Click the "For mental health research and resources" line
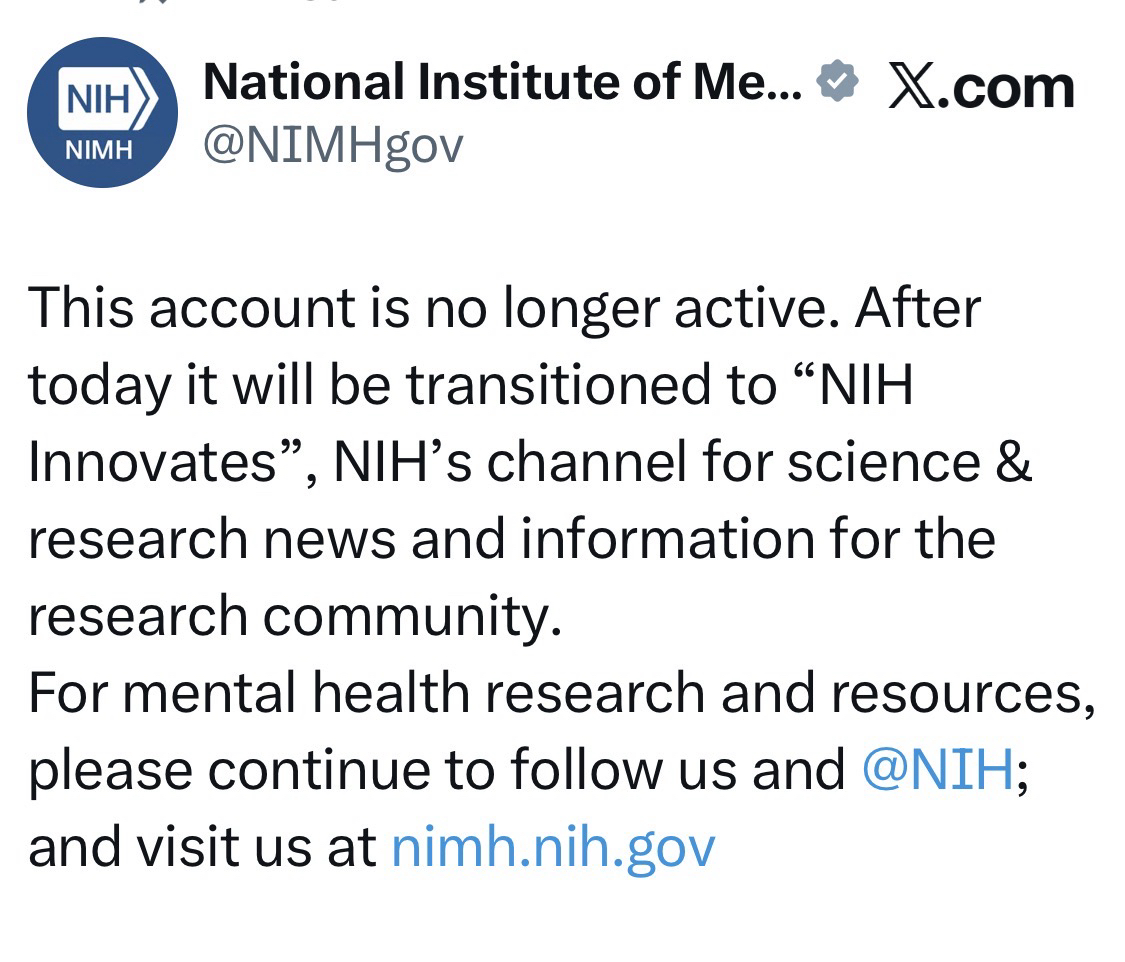This screenshot has height=962, width=1125. [x=560, y=693]
